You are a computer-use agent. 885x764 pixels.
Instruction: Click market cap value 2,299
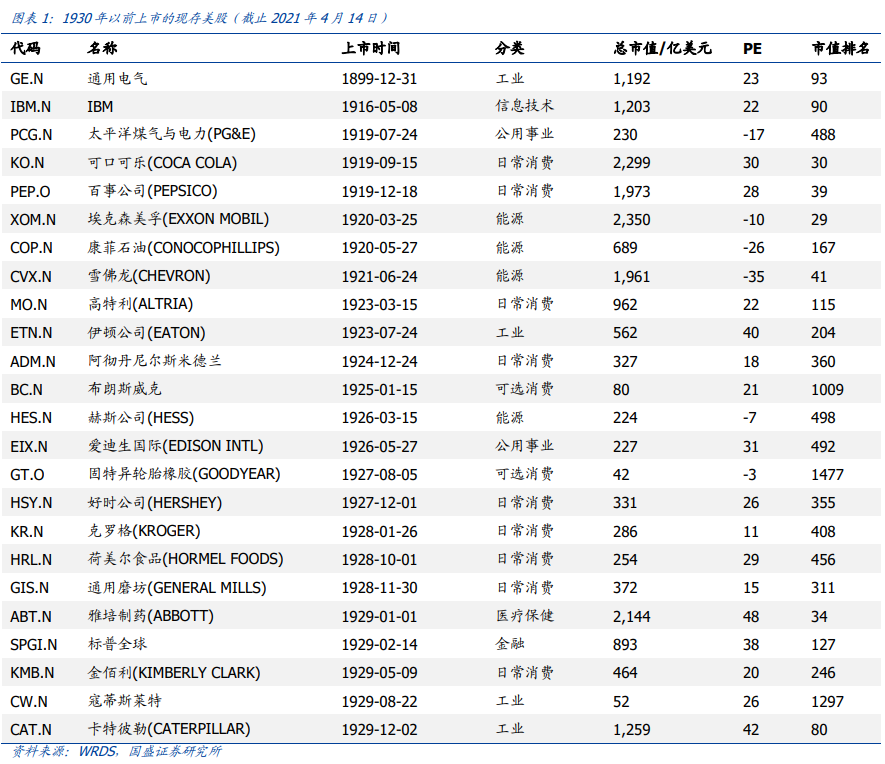click(632, 163)
